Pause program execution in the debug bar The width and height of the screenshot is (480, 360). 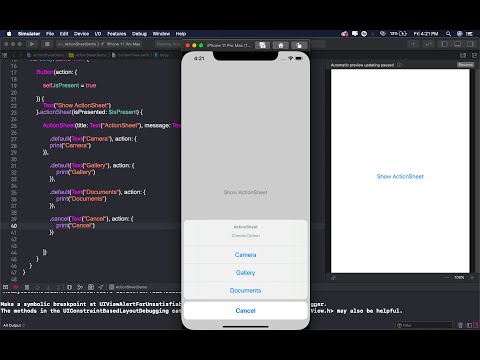pyautogui.click(x=27, y=287)
